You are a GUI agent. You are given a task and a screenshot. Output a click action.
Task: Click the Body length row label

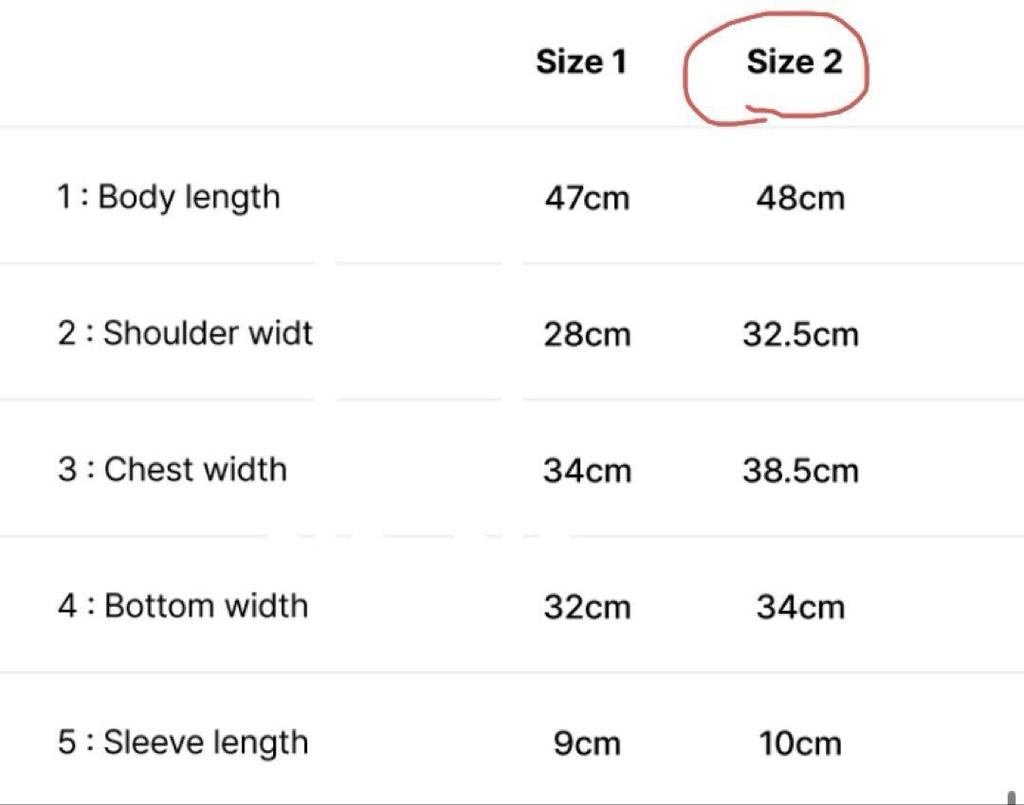pyautogui.click(x=168, y=197)
